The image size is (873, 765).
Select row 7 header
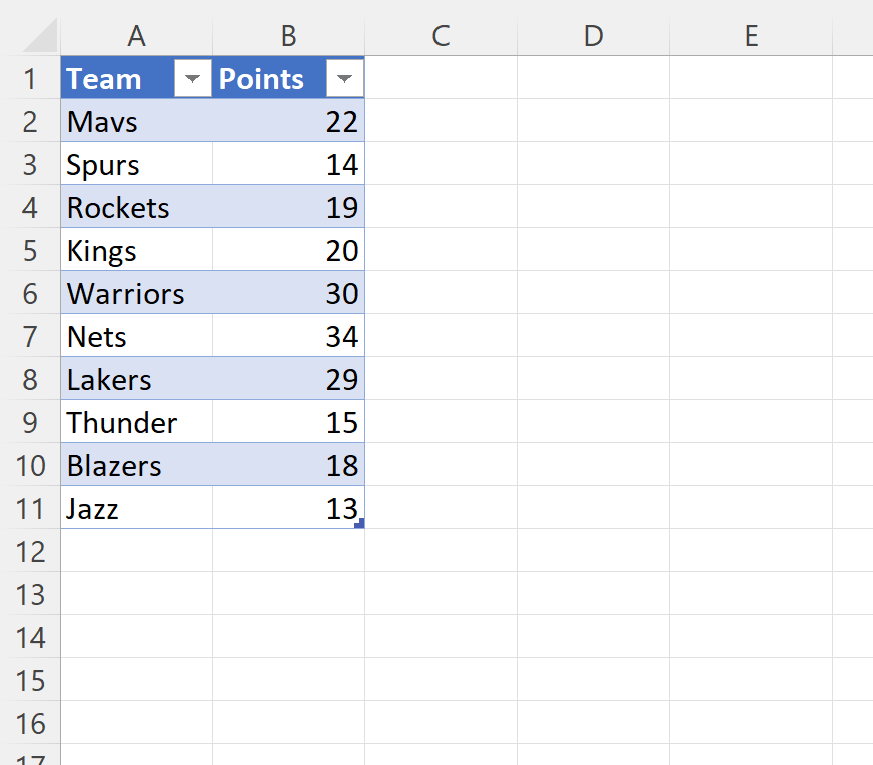click(31, 336)
